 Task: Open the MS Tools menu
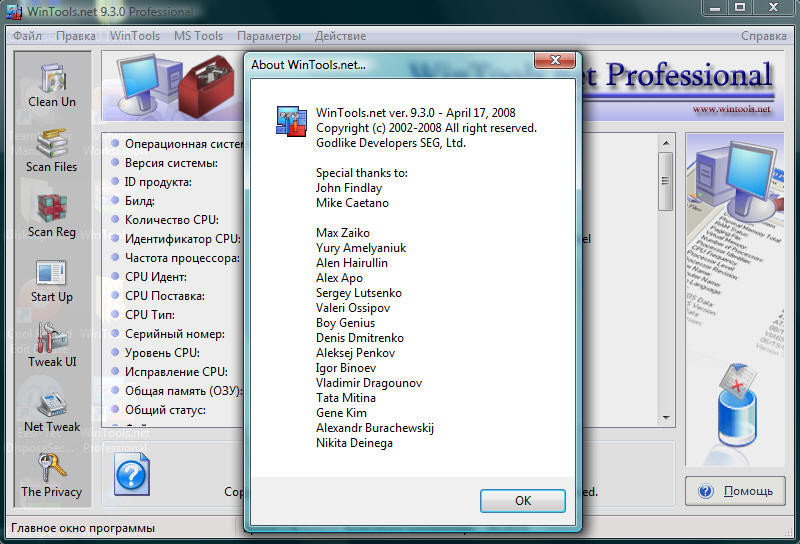198,36
